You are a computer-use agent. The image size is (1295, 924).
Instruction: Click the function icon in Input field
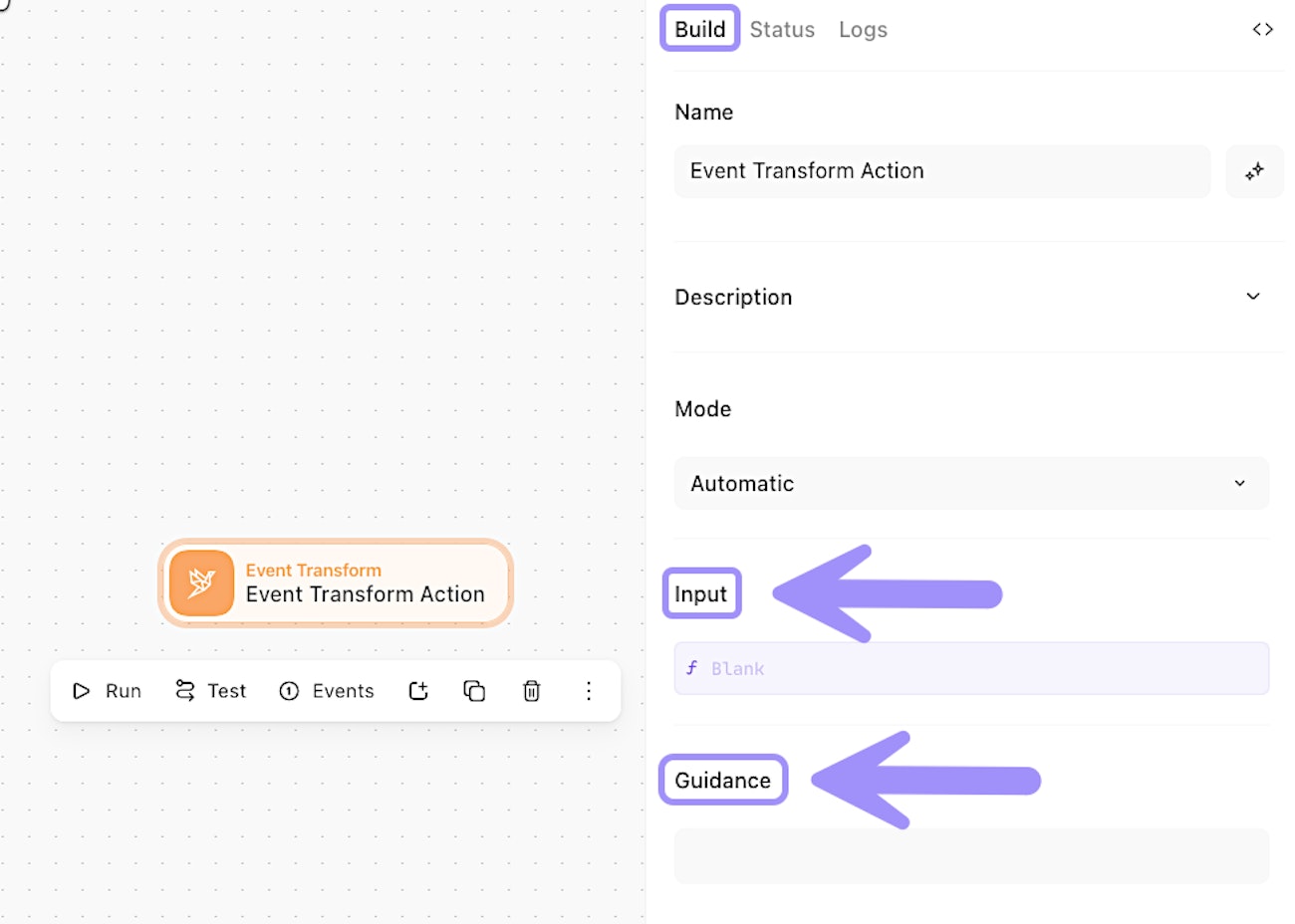point(691,668)
